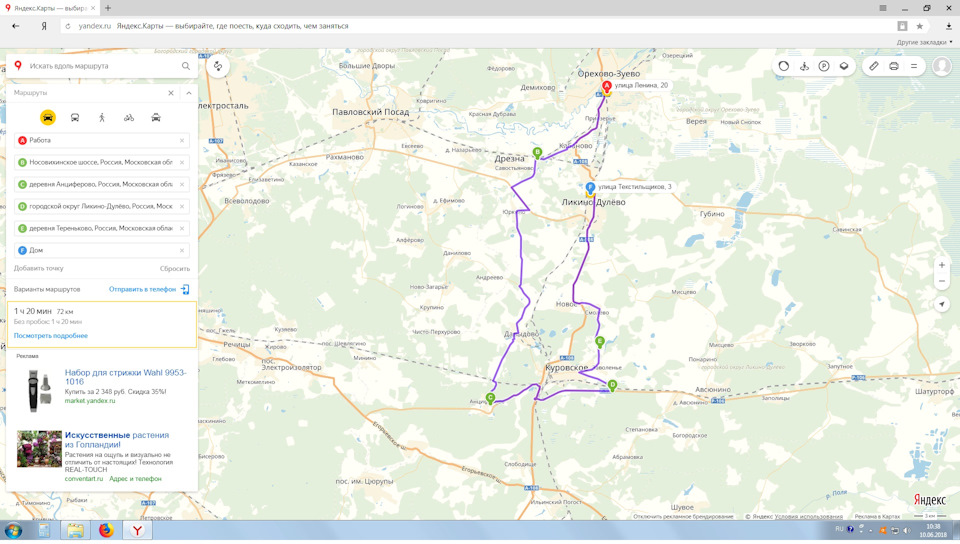This screenshot has width=960, height=544.
Task: Open Посмотреть подробнее route details
Action: click(x=51, y=335)
